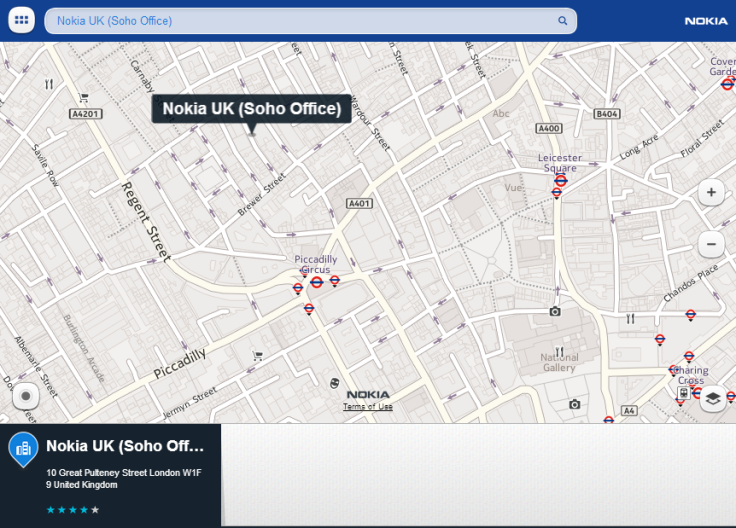Open the map layers button
The height and width of the screenshot is (528, 736).
click(x=713, y=399)
